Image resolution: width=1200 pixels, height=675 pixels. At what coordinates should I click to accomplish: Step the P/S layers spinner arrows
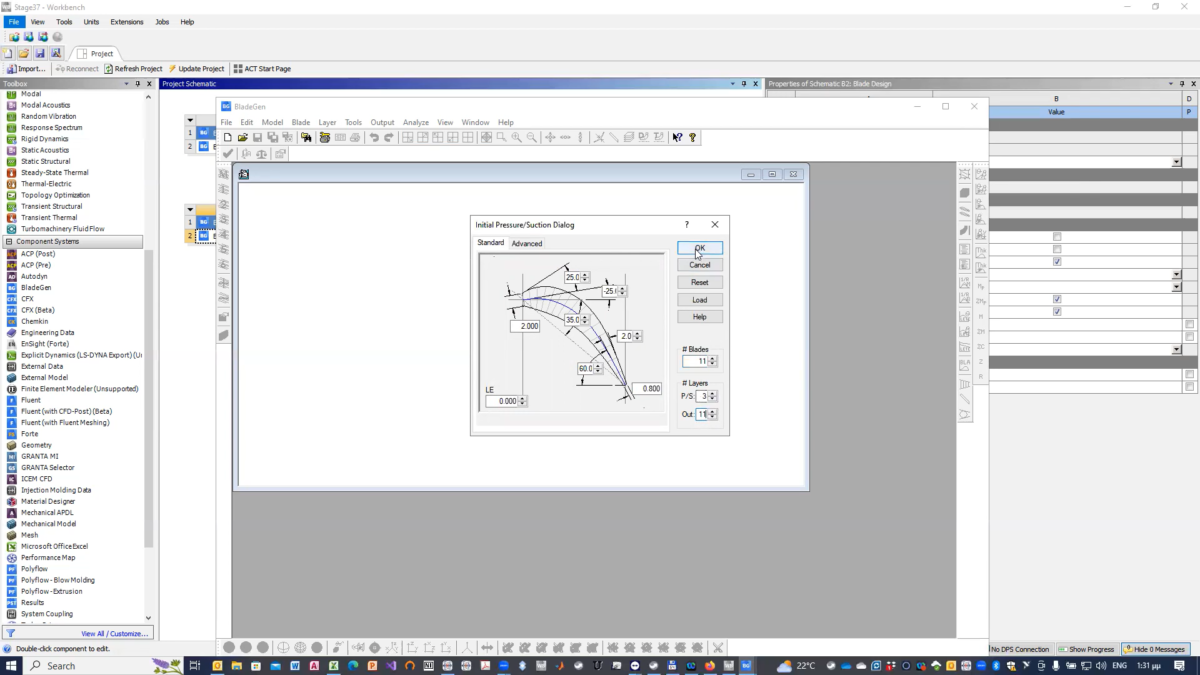712,397
